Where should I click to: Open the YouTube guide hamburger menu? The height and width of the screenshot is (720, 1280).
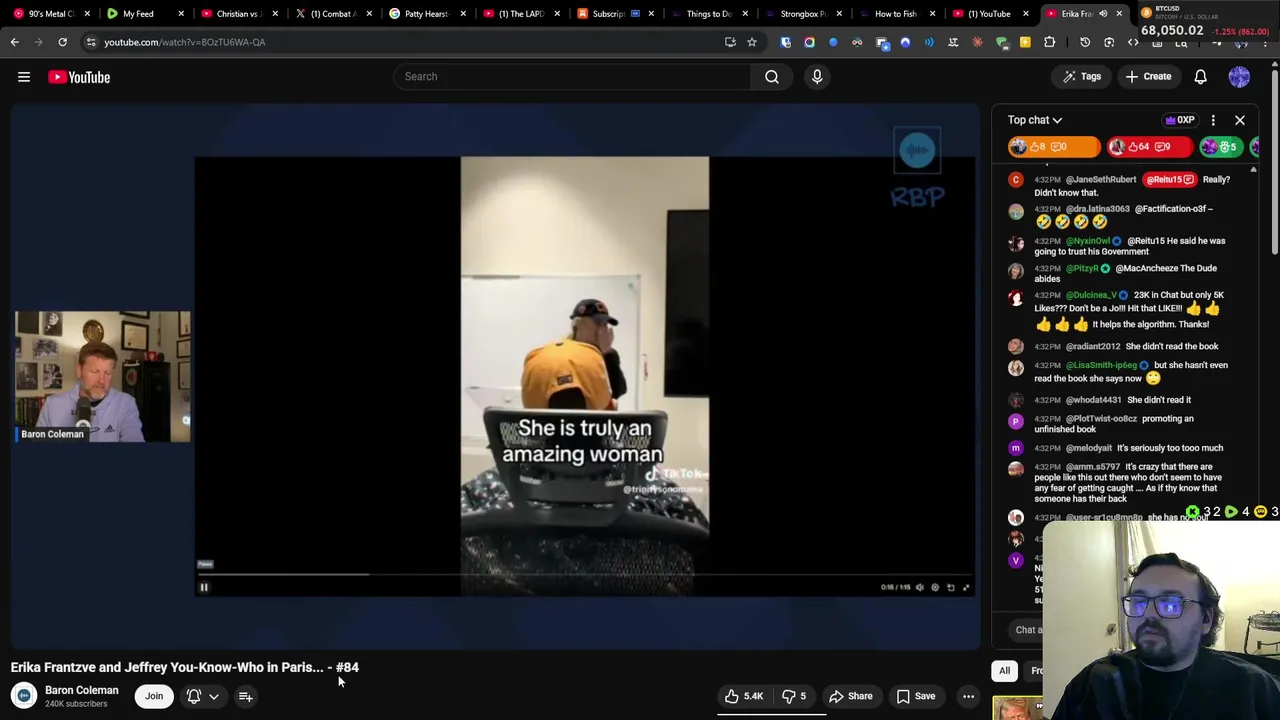click(x=24, y=77)
